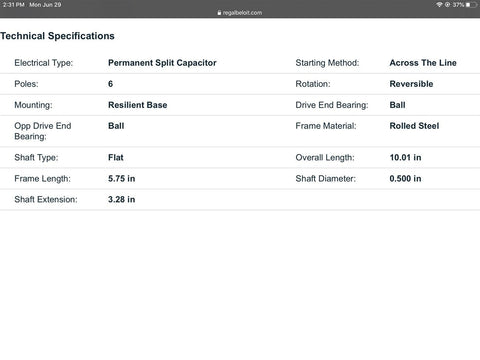
Task: Select Permanent Split Capacitor value
Action: tap(162, 63)
